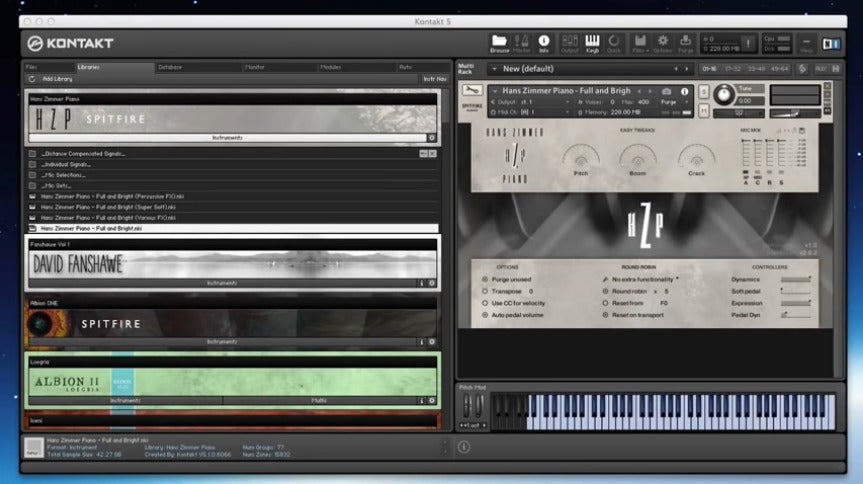Toggle Use CC for velocity option
Screen dimensions: 863x484
486,303
